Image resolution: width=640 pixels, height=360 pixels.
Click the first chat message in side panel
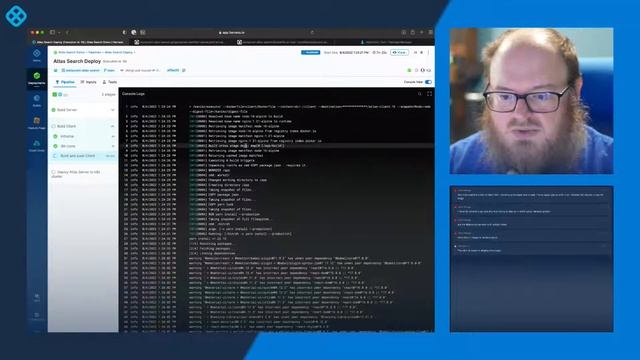click(531, 195)
